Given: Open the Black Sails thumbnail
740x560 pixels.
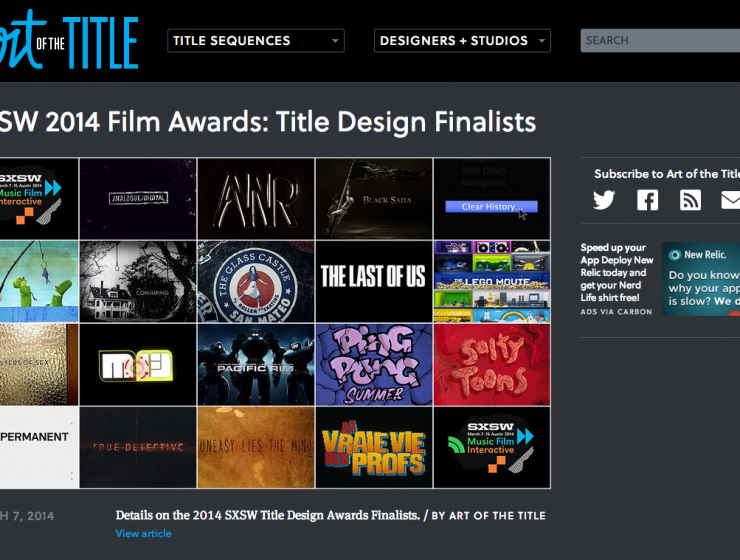Looking at the screenshot, I should point(373,198).
